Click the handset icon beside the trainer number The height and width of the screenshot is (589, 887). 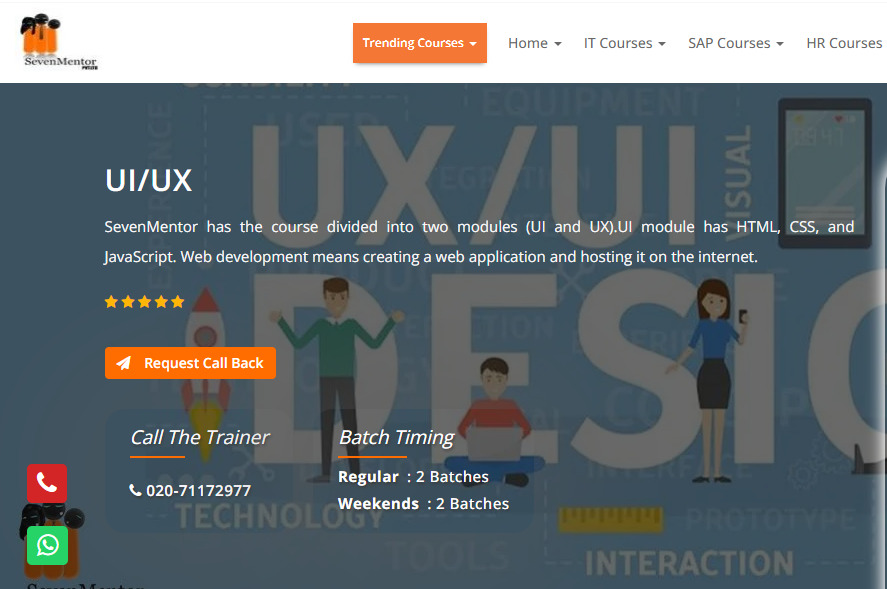pos(136,490)
